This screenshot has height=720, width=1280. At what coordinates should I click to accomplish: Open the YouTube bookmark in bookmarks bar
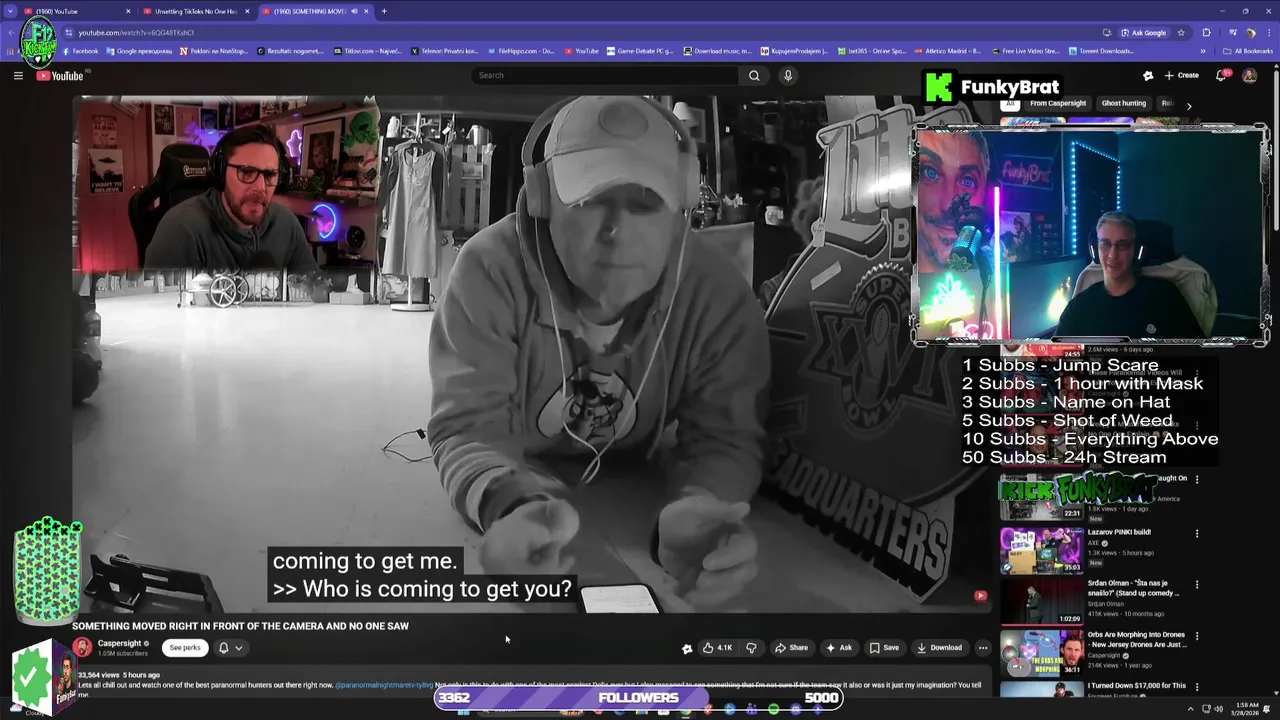tap(581, 51)
